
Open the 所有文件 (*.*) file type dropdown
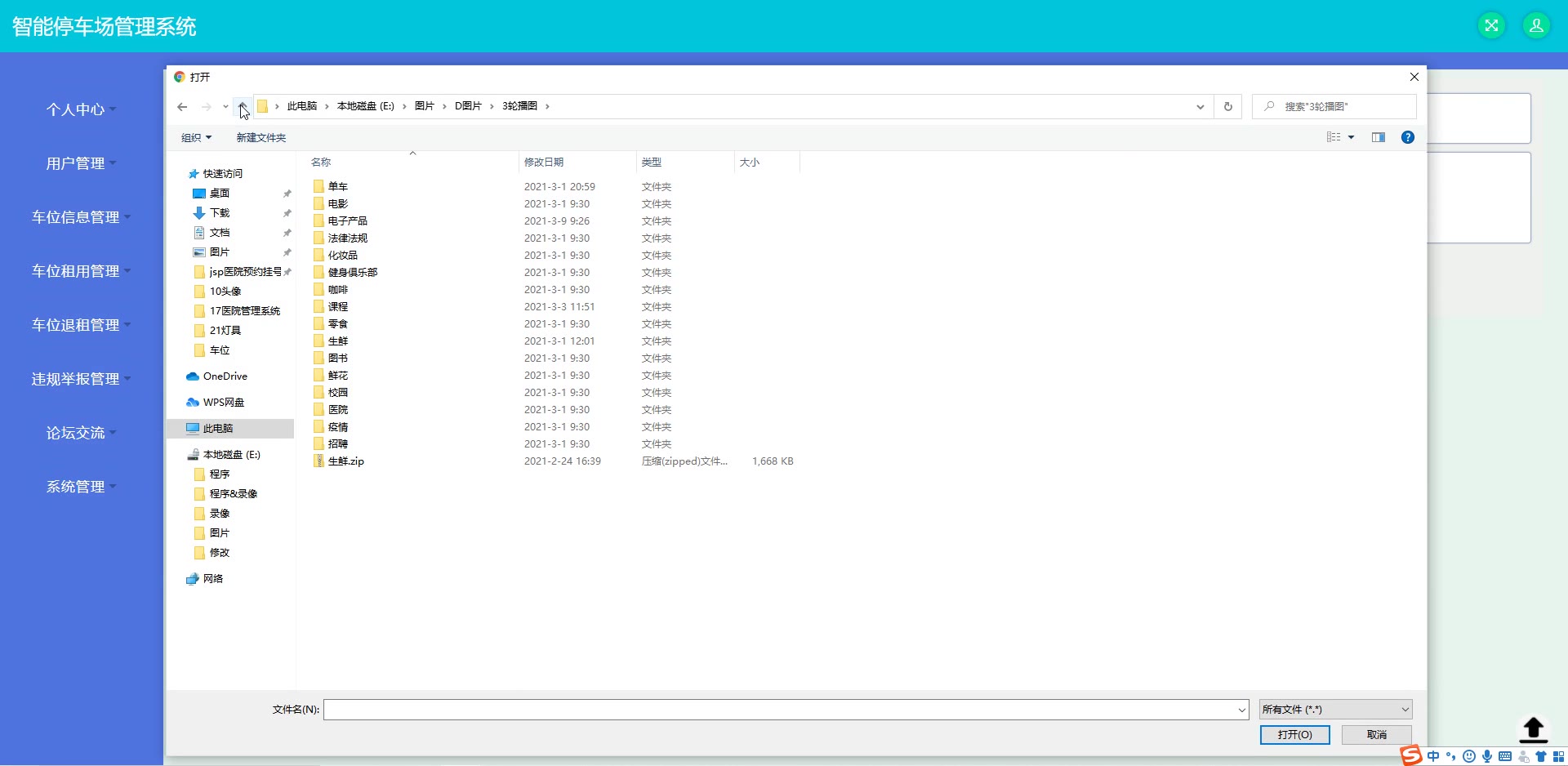point(1335,710)
